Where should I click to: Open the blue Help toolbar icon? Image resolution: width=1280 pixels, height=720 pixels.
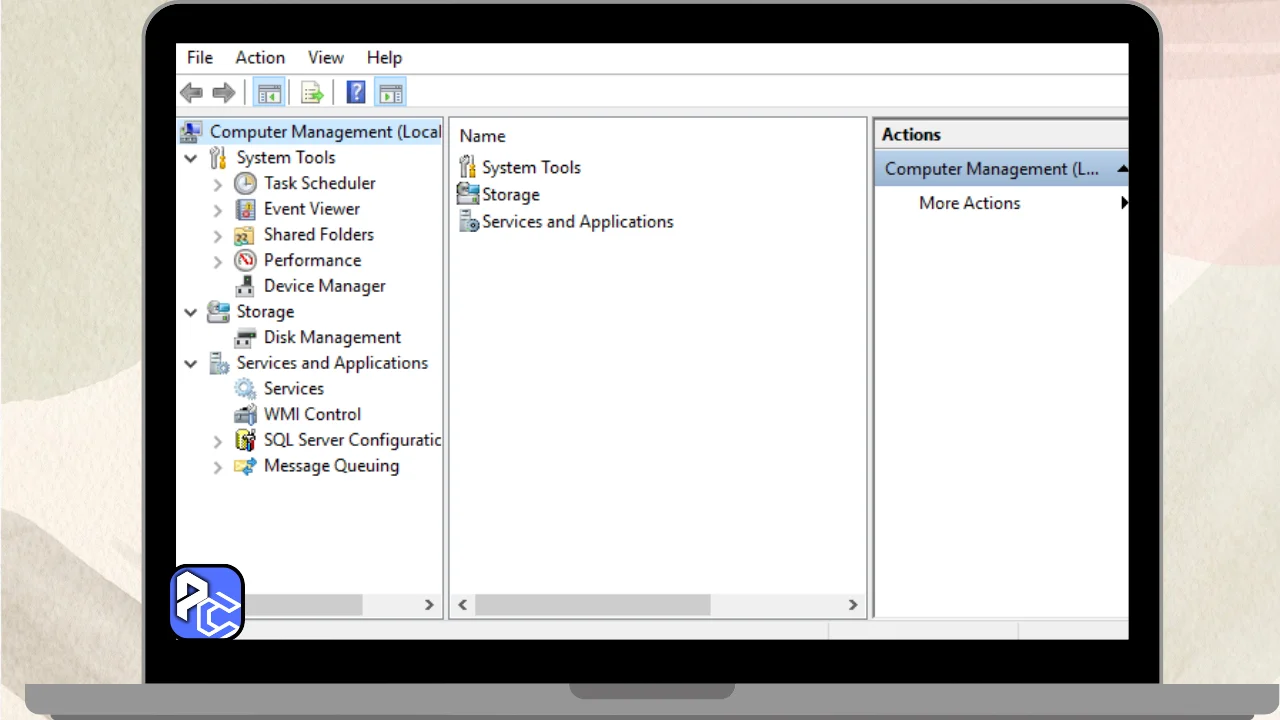[356, 93]
